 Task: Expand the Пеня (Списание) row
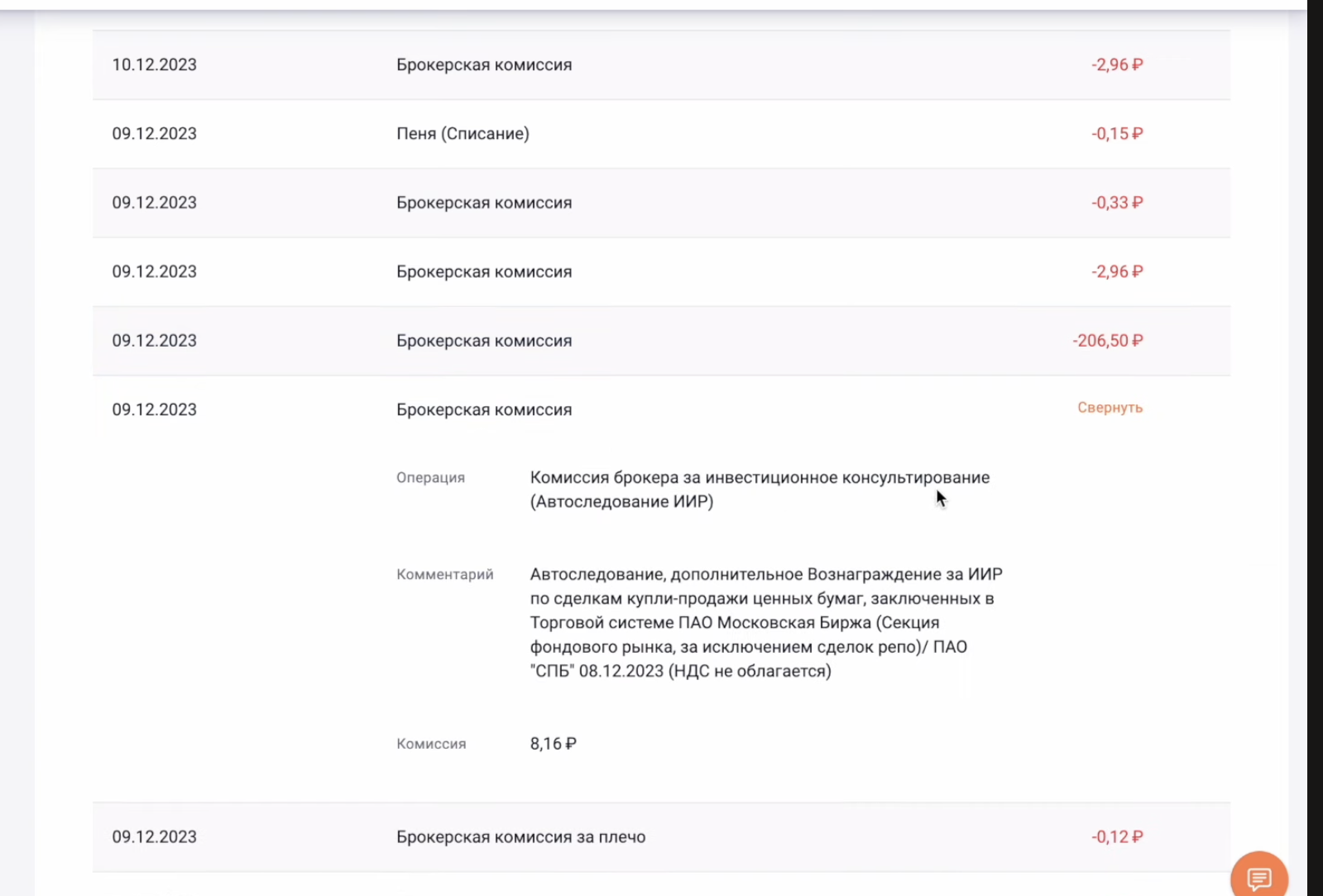coord(463,134)
